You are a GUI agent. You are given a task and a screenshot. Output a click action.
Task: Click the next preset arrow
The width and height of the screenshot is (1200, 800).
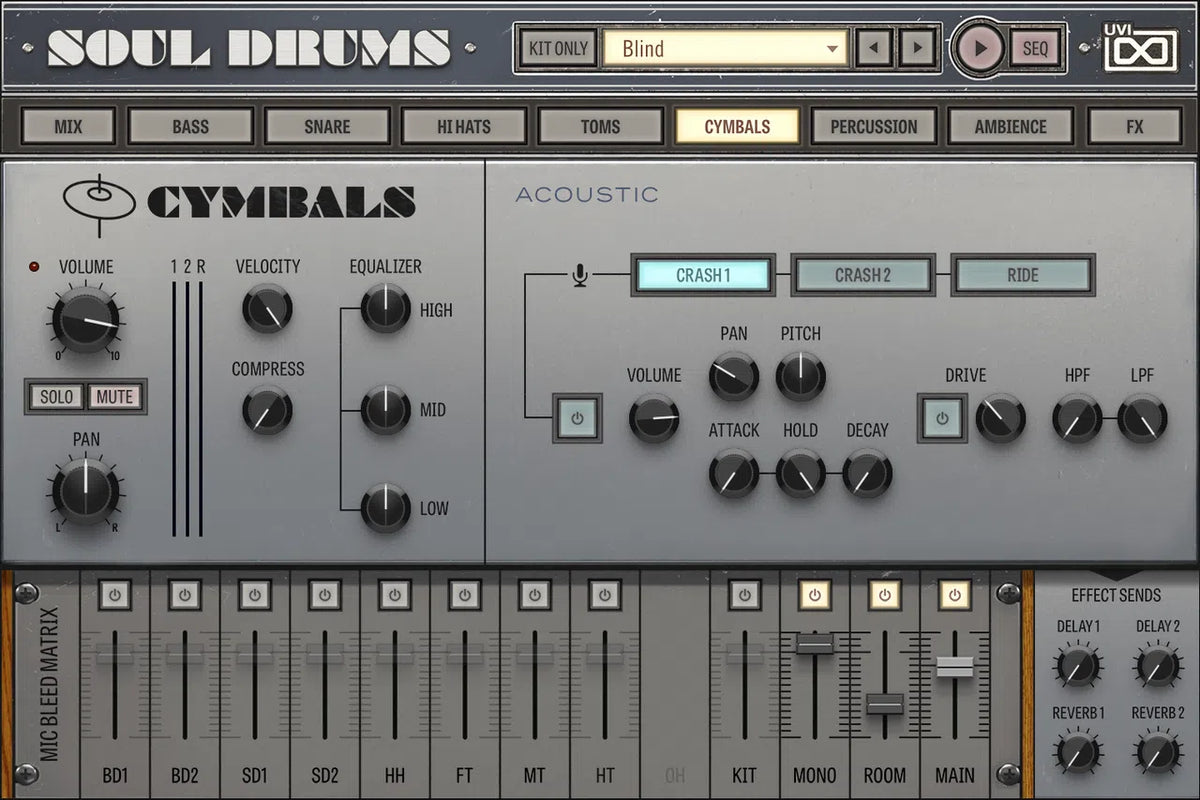pyautogui.click(x=915, y=46)
